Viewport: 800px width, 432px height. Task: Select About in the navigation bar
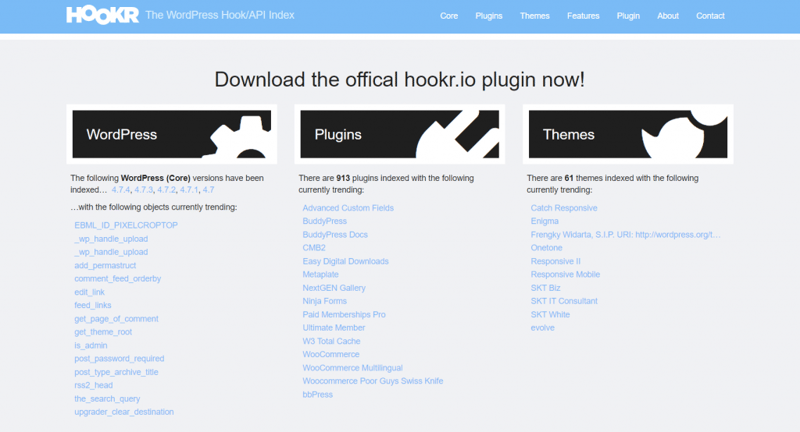click(x=668, y=16)
